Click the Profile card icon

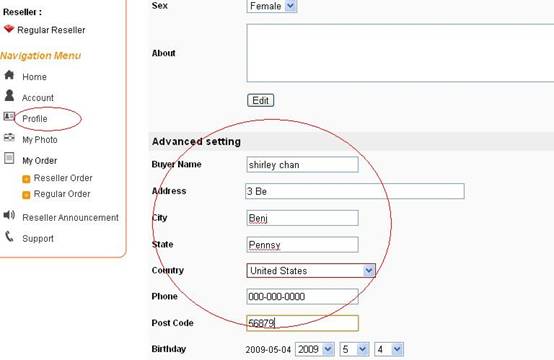pos(9,116)
